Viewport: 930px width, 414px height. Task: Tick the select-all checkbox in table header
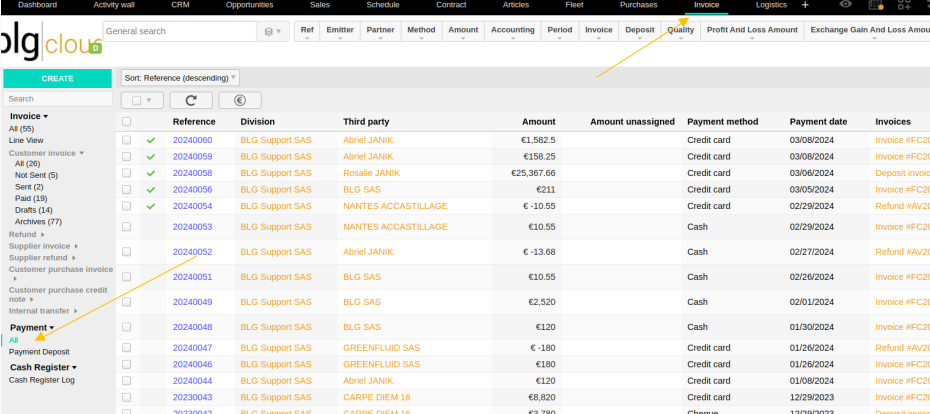click(126, 122)
